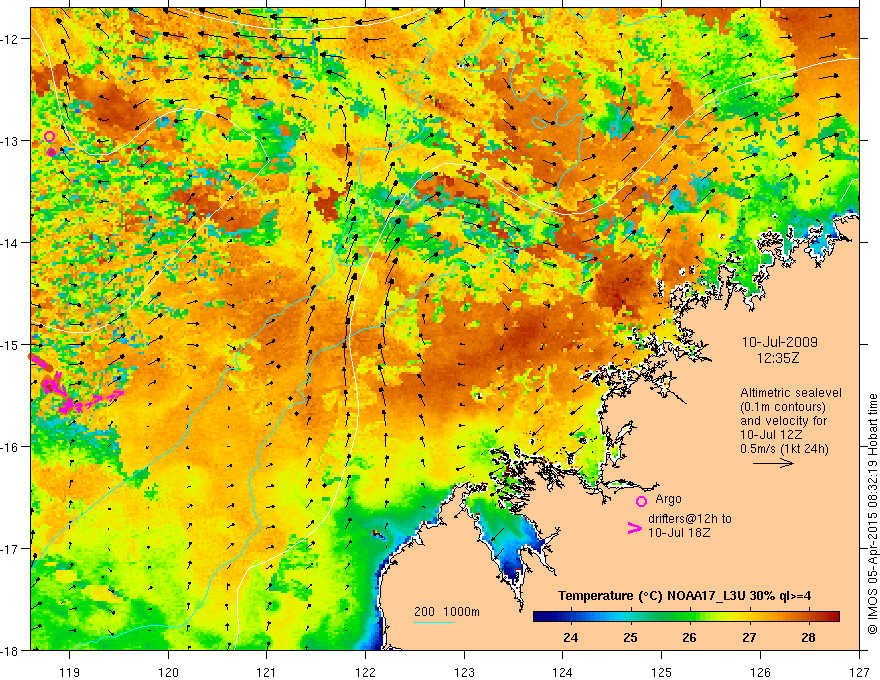Click the colour bar tick label '26'
The width and height of the screenshot is (880, 680).
(689, 637)
